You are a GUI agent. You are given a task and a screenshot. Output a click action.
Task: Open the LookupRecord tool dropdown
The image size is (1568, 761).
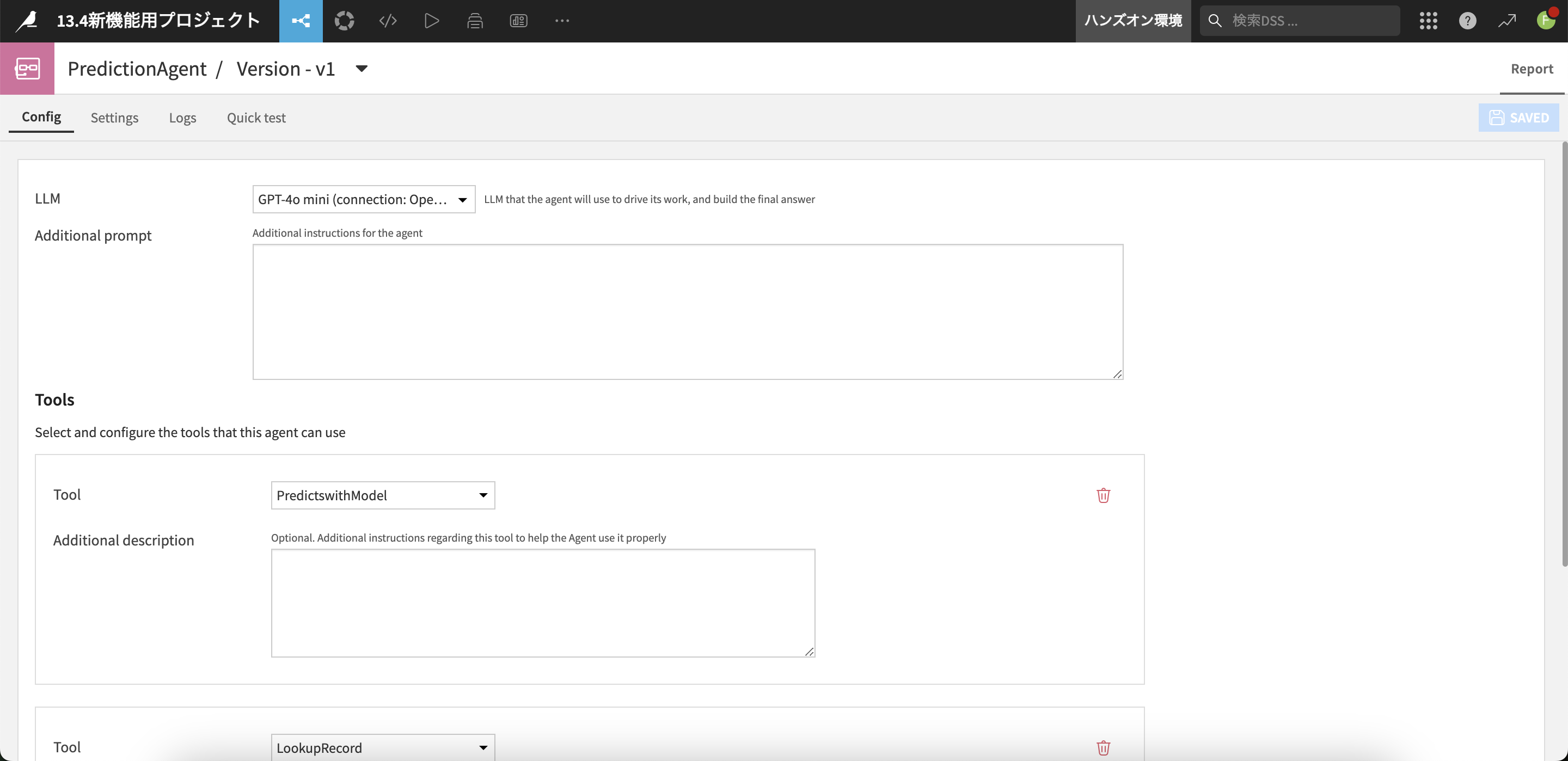point(382,747)
